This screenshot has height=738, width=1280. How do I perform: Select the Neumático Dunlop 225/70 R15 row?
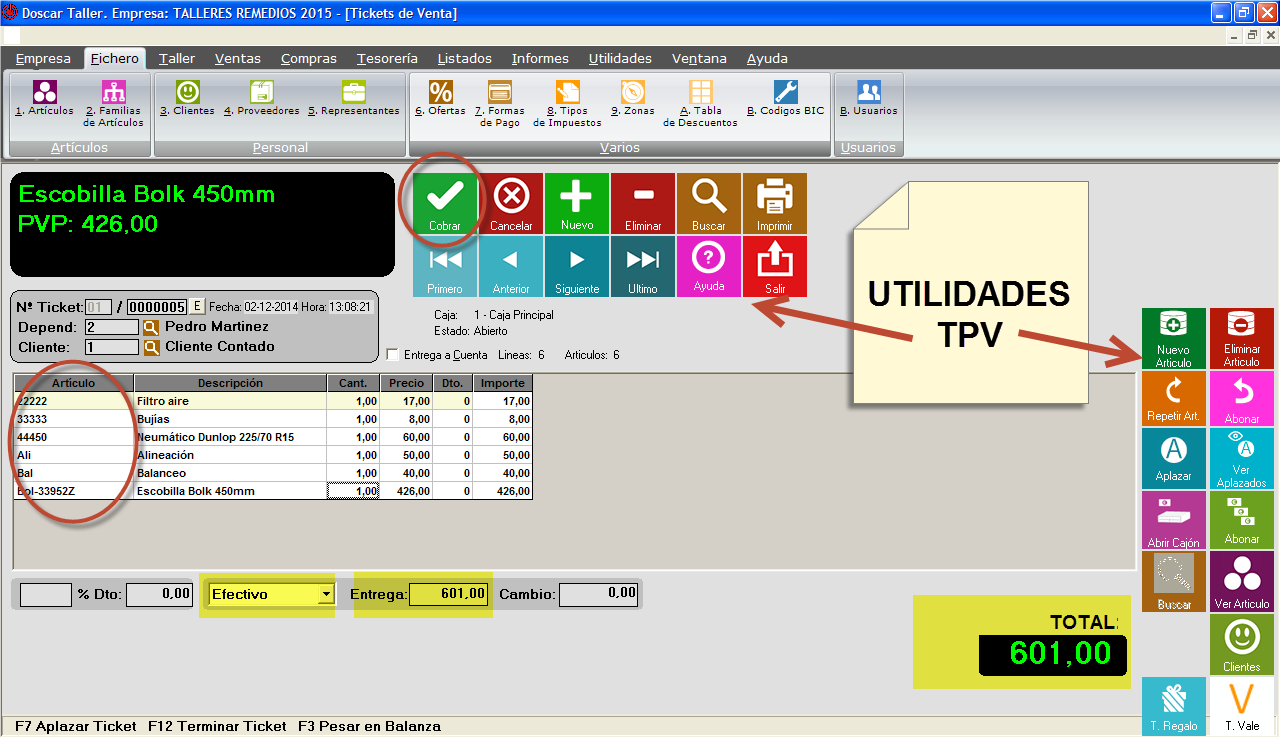[x=273, y=437]
